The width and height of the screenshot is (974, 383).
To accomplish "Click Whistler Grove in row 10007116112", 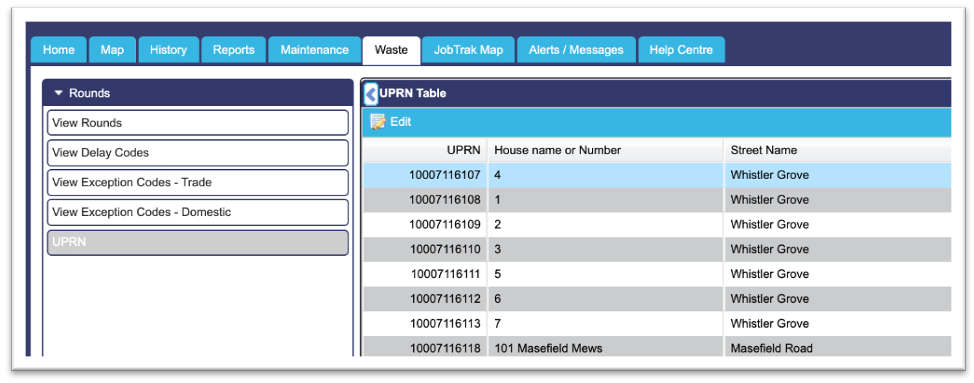I will pyautogui.click(x=837, y=299).
